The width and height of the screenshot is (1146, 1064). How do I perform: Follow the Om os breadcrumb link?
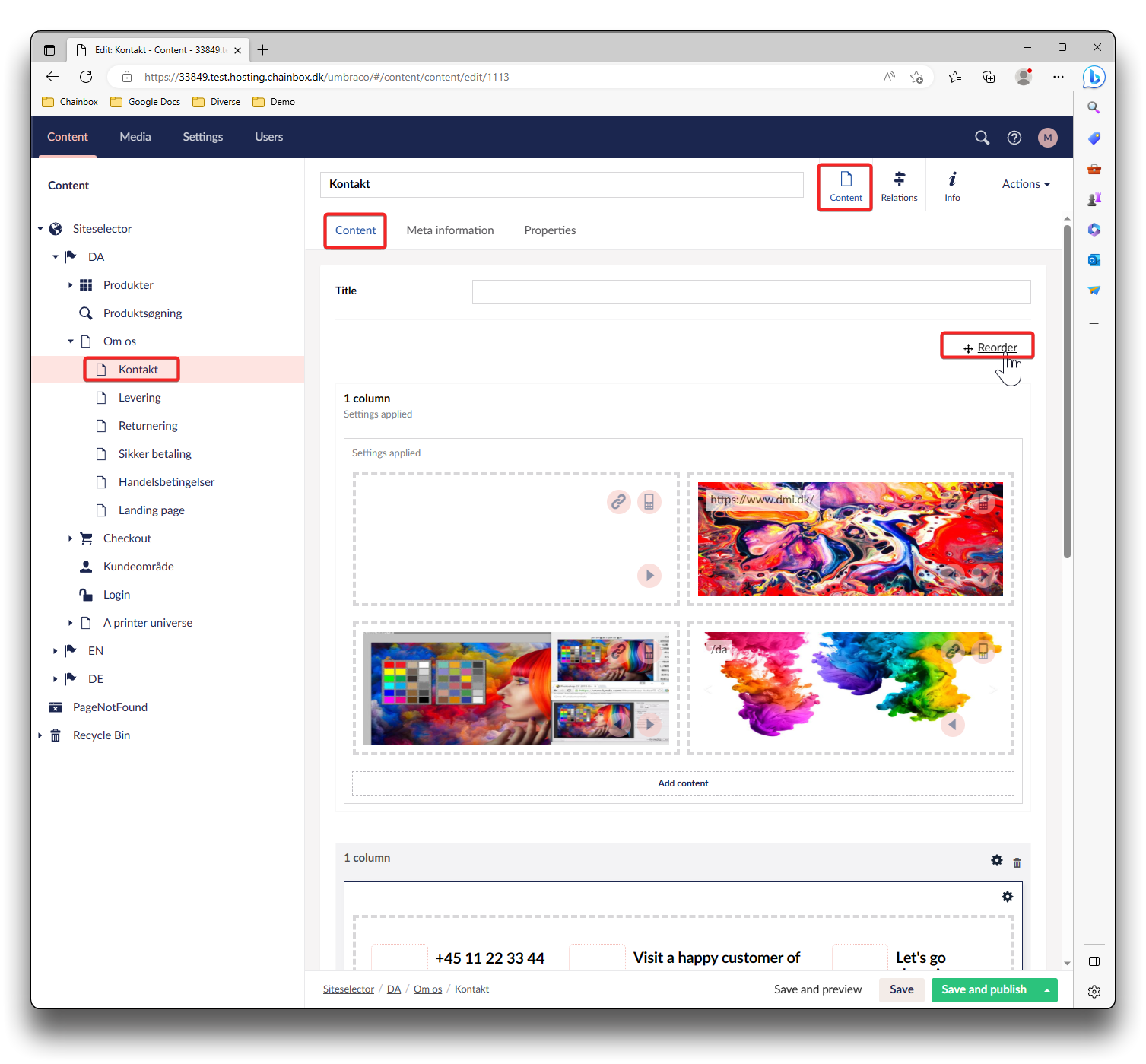[427, 989]
